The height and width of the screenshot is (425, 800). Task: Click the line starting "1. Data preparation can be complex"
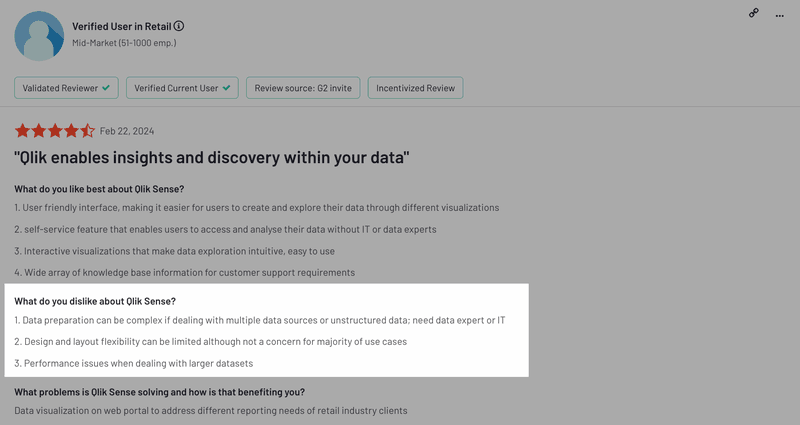pos(260,320)
